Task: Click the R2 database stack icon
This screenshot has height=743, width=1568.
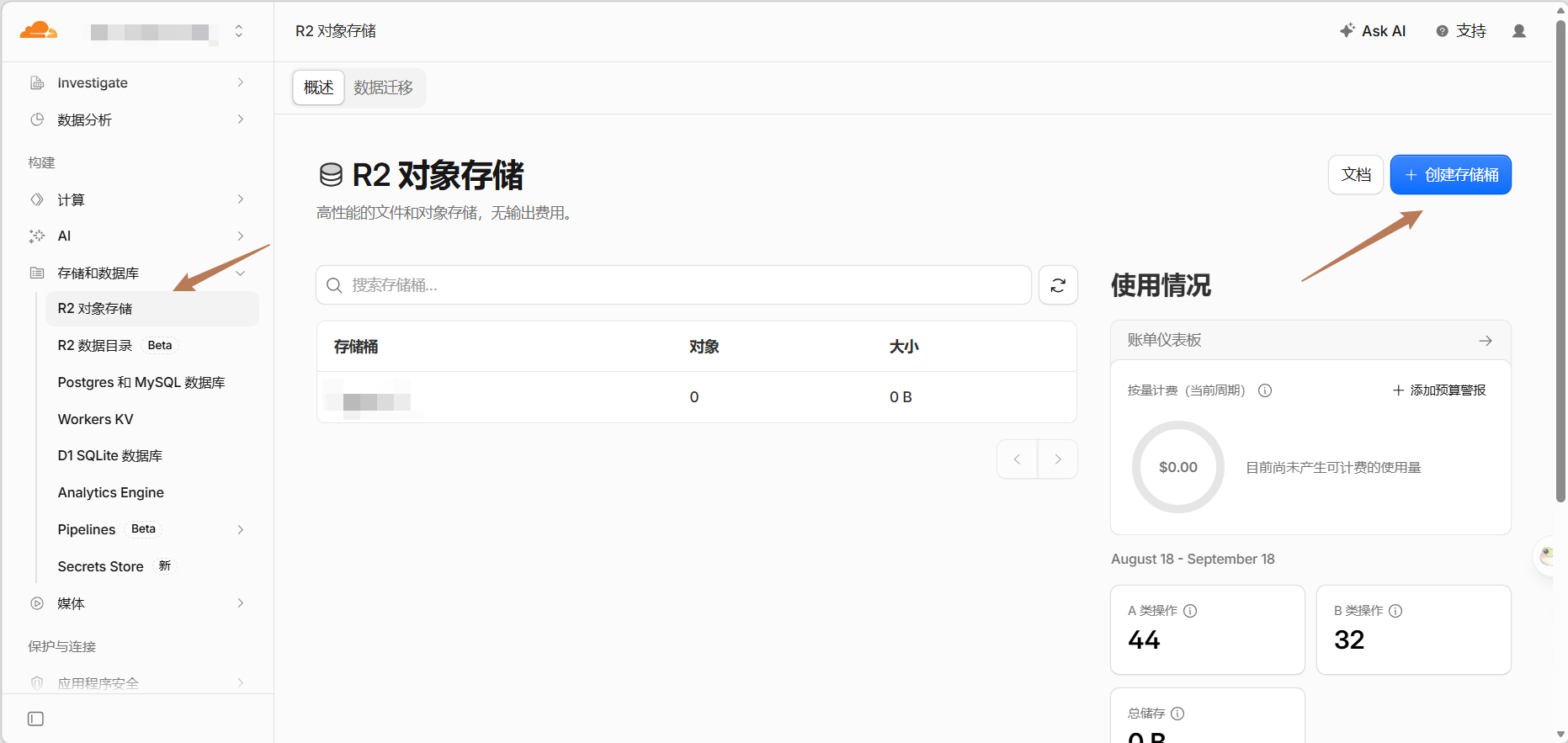Action: 331,175
